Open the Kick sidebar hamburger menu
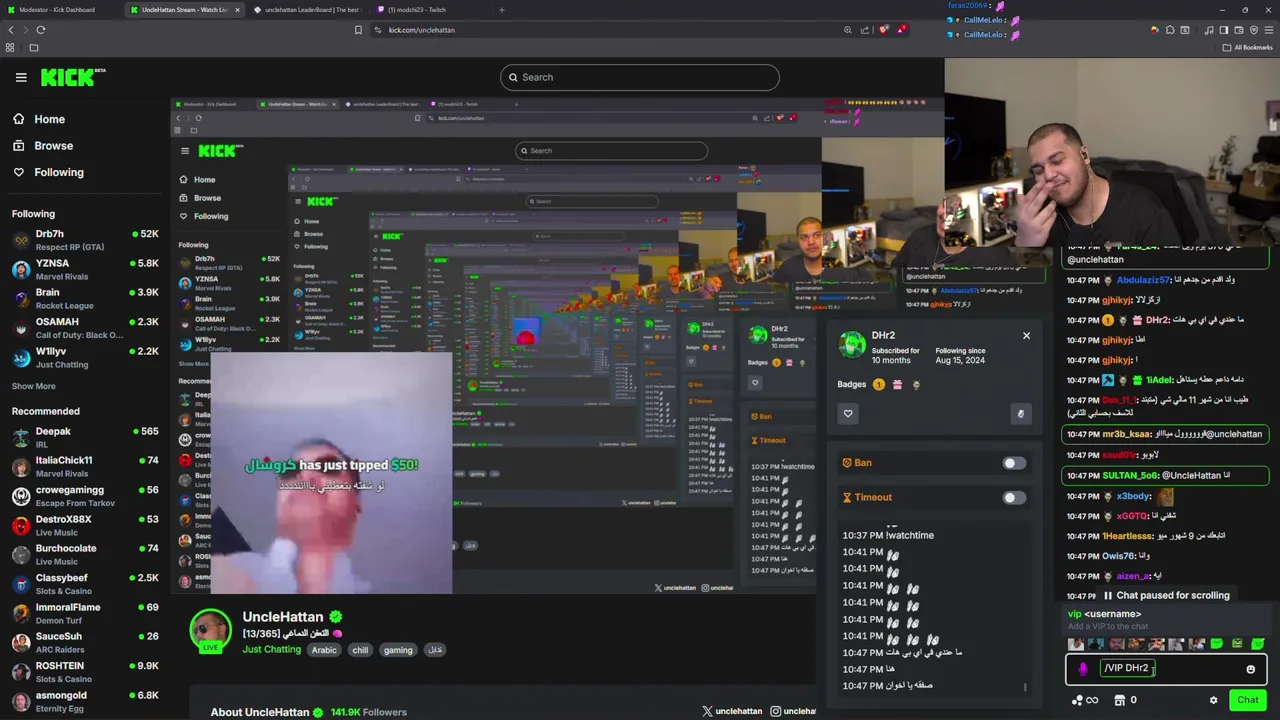This screenshot has width=1280, height=720. point(21,77)
